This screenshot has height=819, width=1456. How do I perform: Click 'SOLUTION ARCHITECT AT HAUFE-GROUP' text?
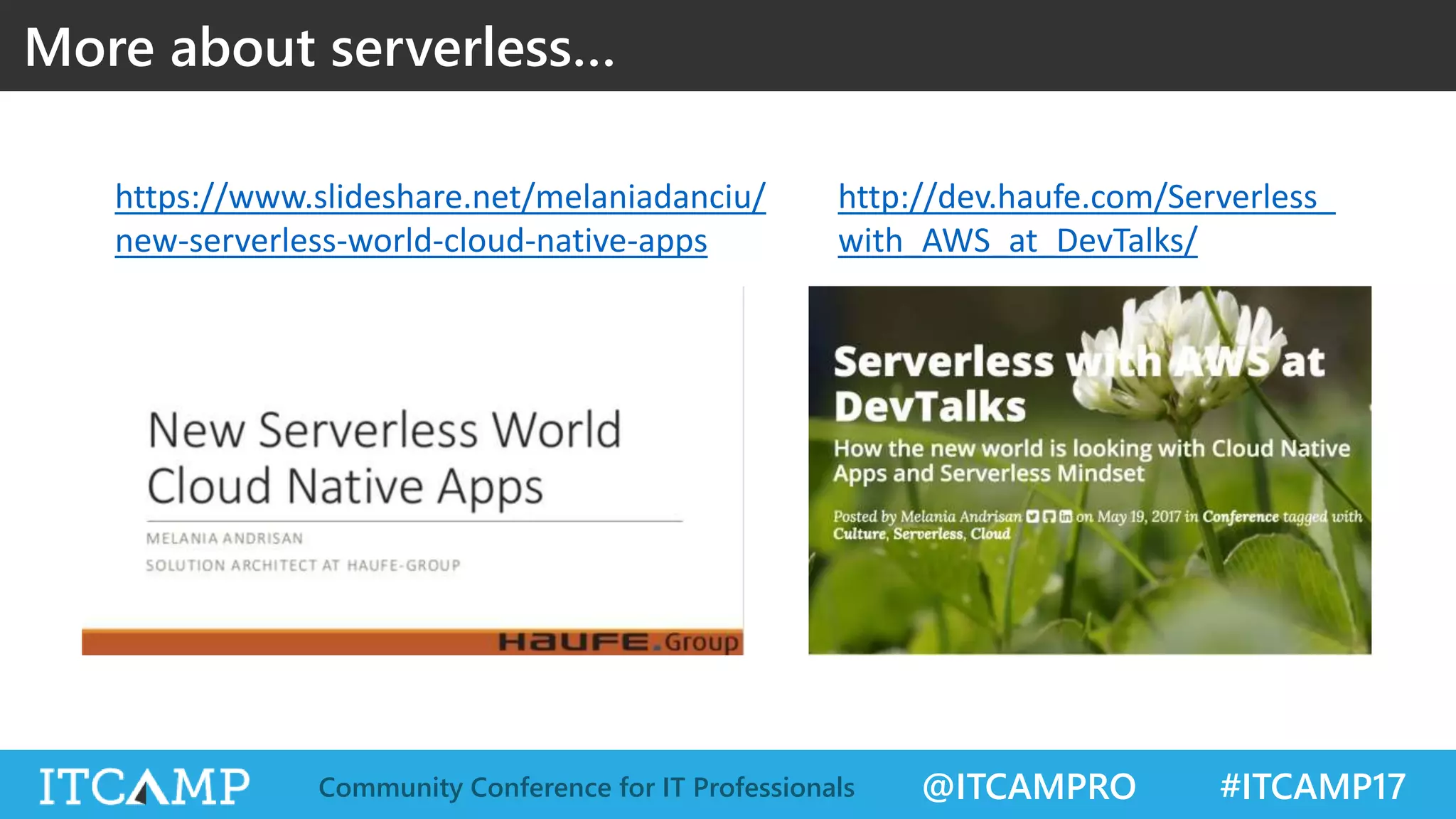coord(304,565)
